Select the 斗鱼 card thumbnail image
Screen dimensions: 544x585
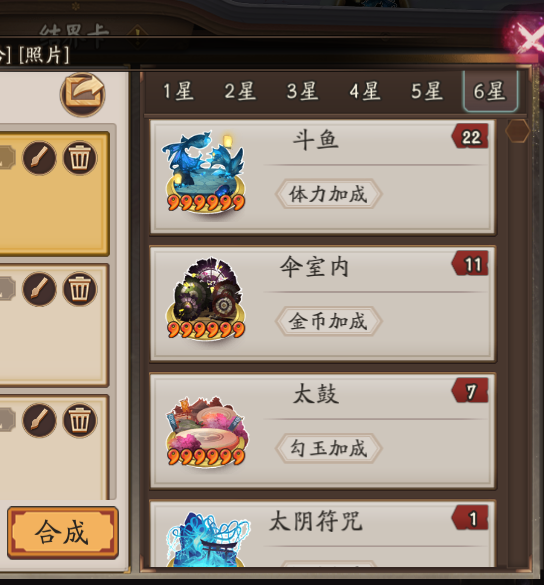pyautogui.click(x=205, y=172)
